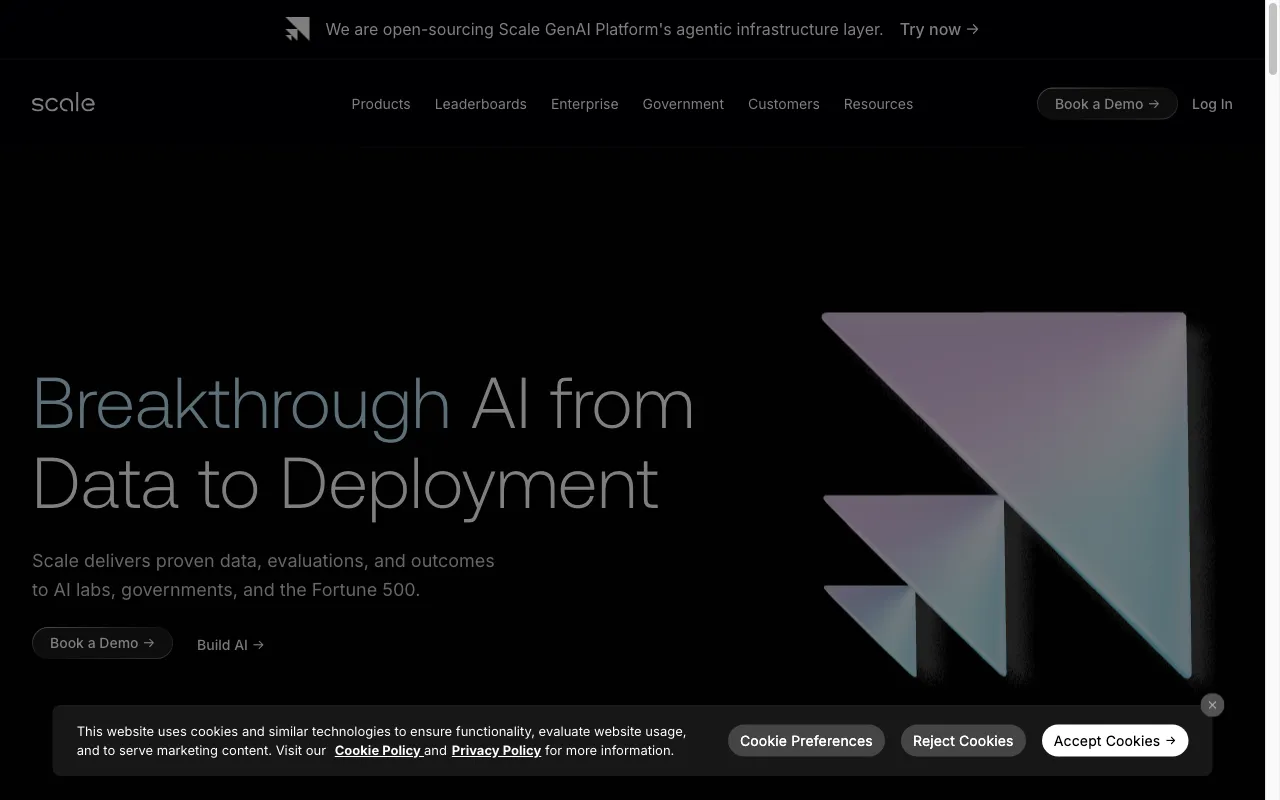Open the Cookie Policy link

pos(377,750)
